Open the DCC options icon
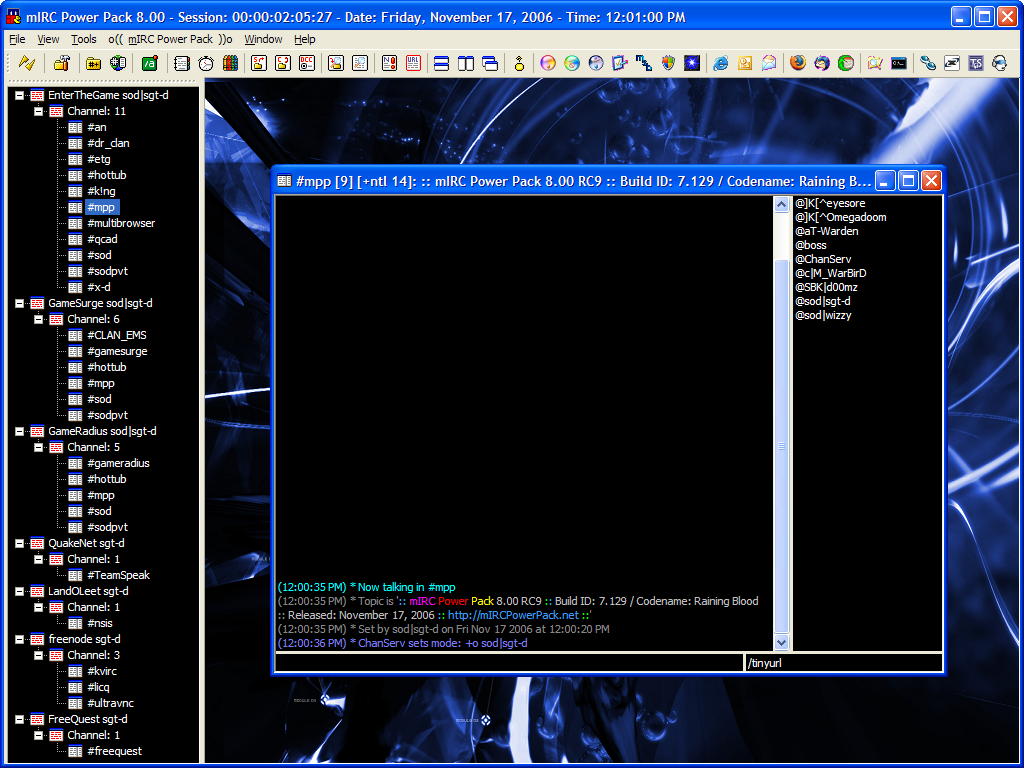The height and width of the screenshot is (768, 1024). pyautogui.click(x=307, y=63)
